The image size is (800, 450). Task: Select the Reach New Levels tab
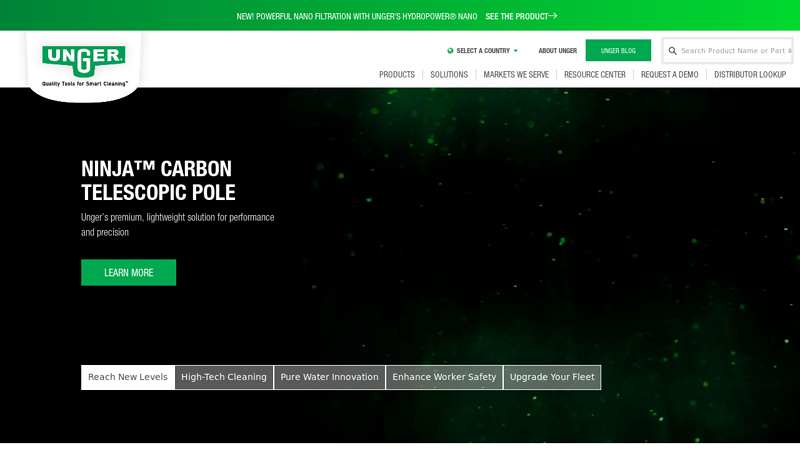click(x=128, y=377)
